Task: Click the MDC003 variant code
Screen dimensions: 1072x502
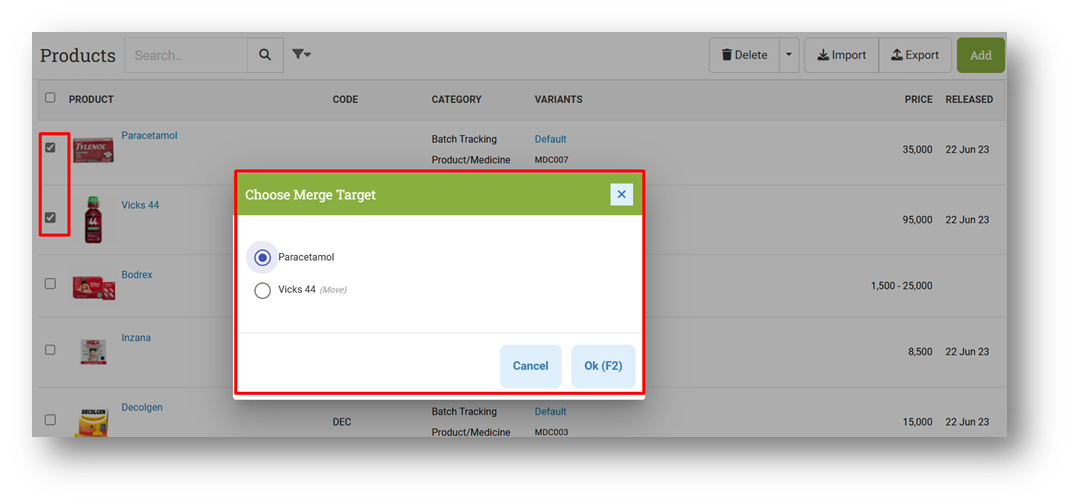Action: click(552, 432)
